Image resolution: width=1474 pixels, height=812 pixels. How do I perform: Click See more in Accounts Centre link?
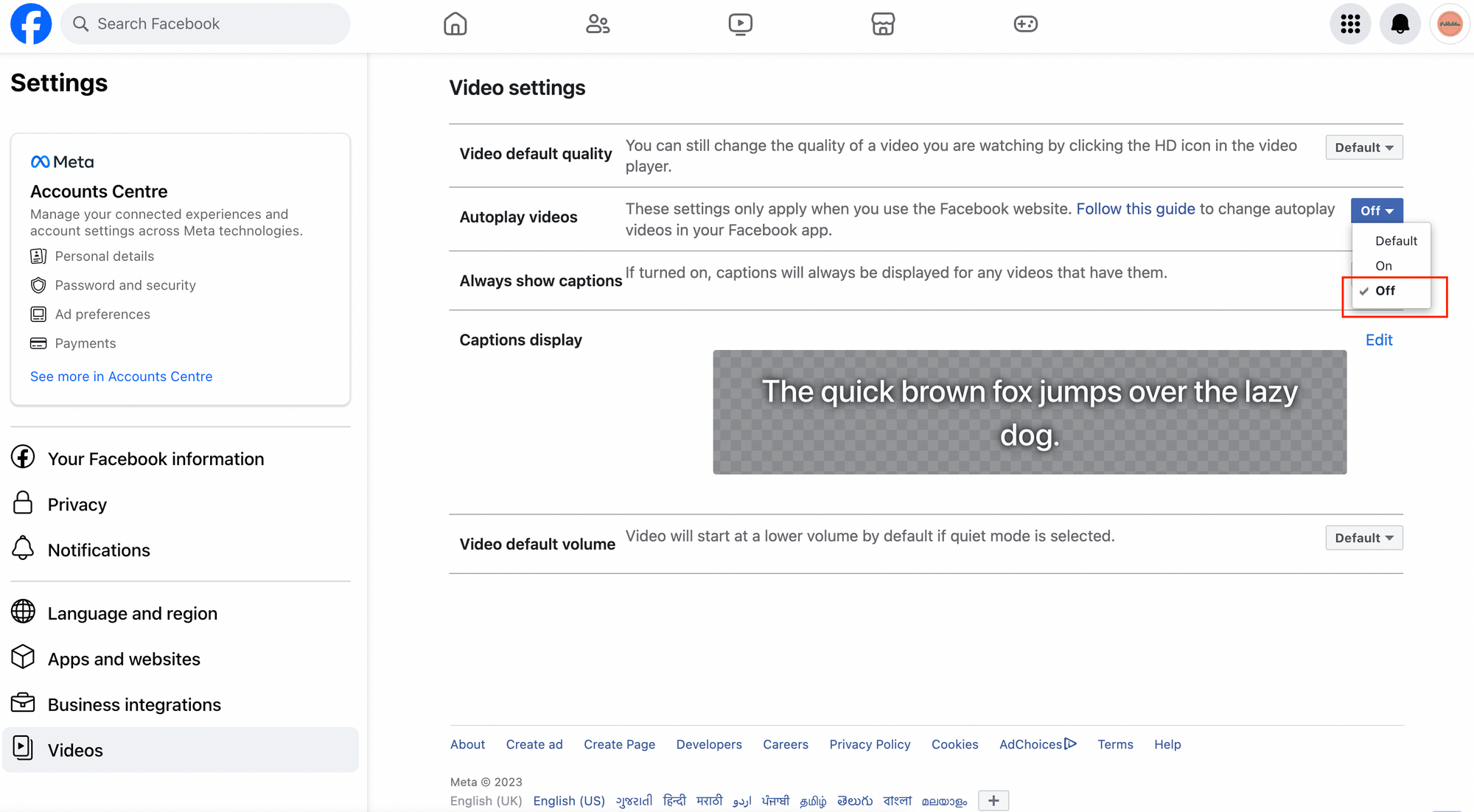[121, 377]
